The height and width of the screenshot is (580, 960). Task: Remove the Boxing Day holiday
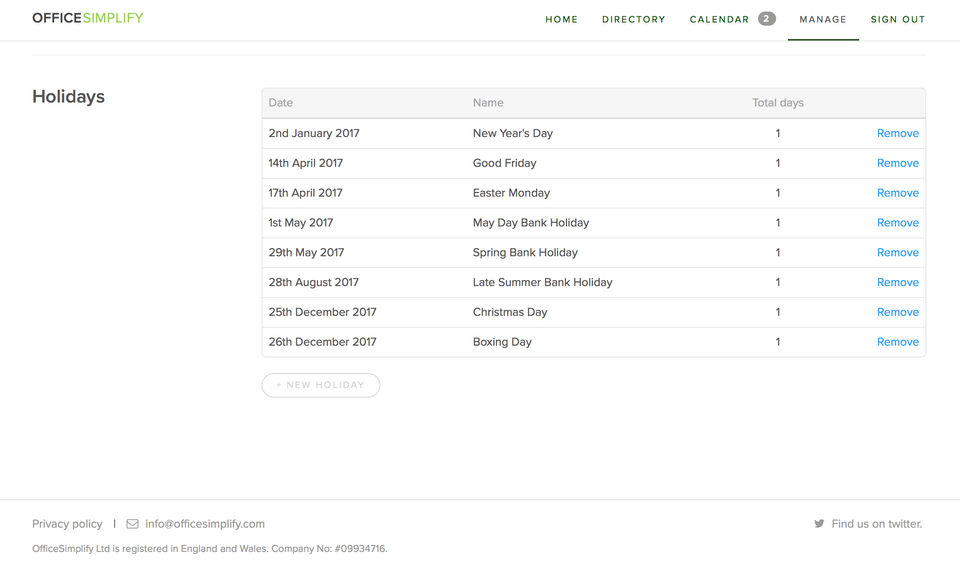897,342
